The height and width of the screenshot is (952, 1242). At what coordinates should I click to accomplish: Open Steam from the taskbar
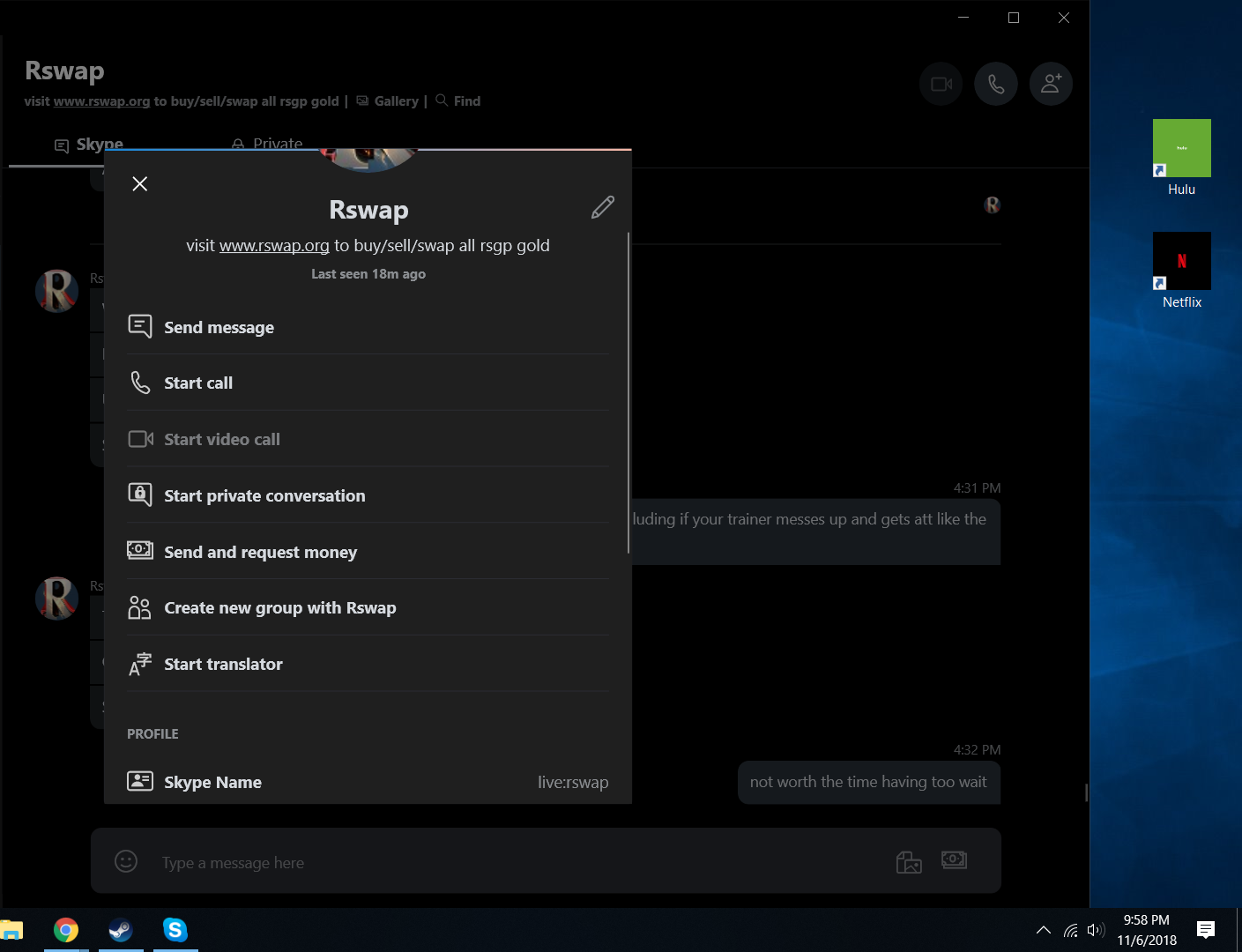pos(121,930)
